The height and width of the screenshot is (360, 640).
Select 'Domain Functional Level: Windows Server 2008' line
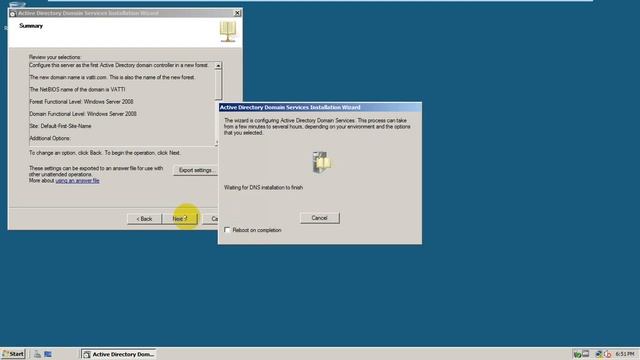point(83,114)
